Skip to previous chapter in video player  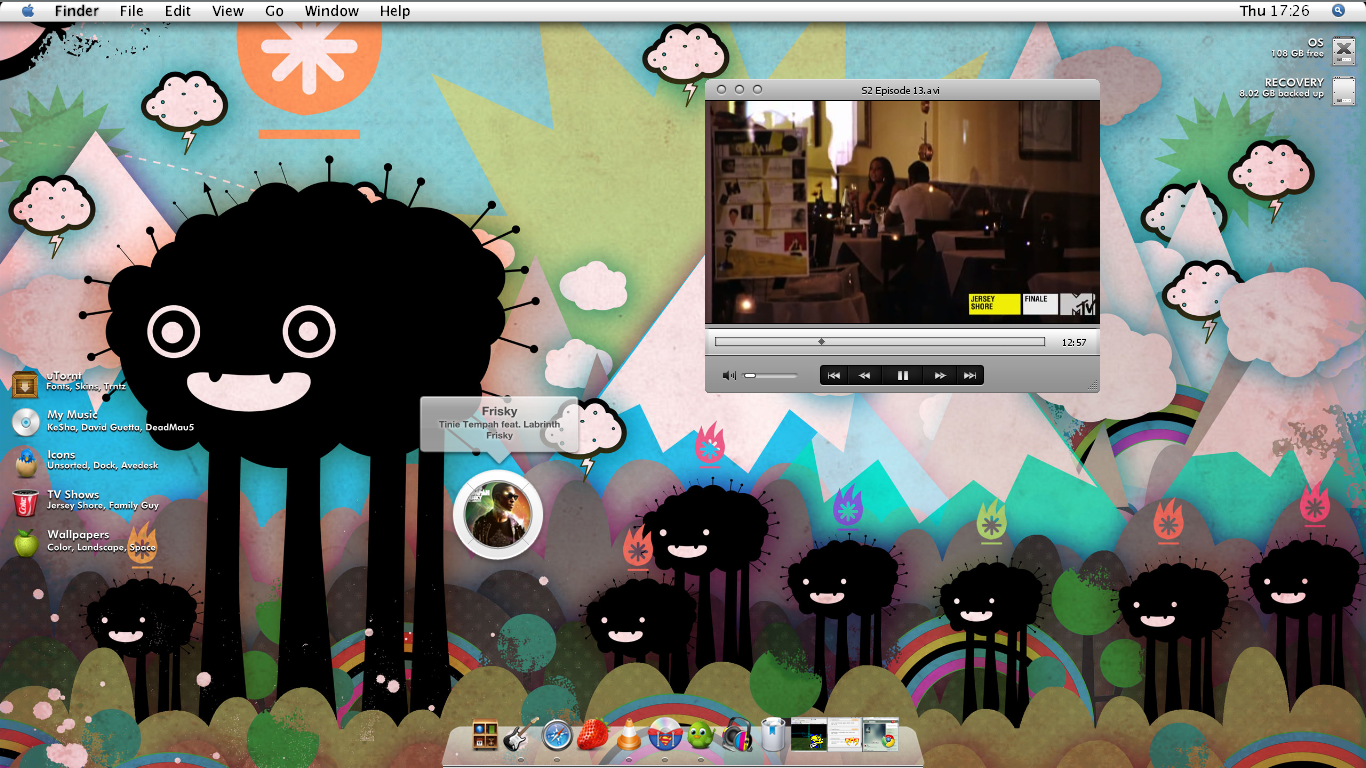click(x=833, y=376)
